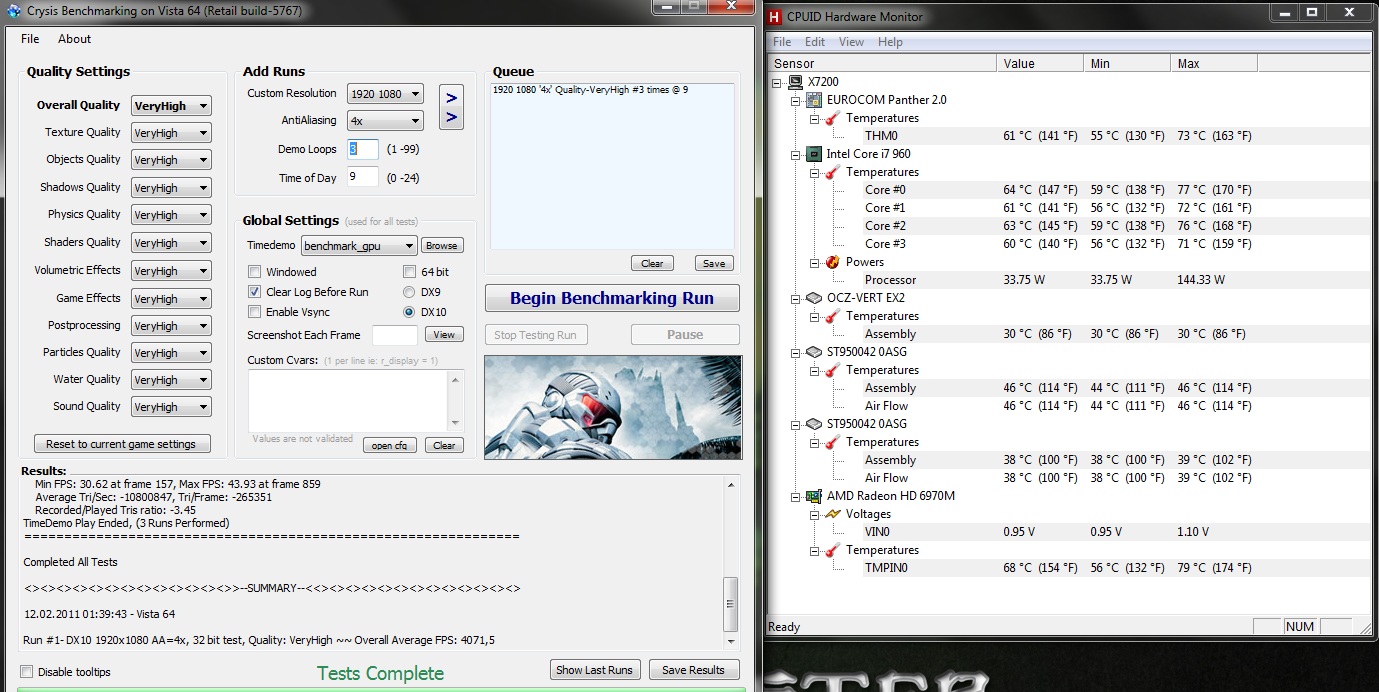Open the Help menu in Hardware Monitor
The image size is (1379, 692).
tap(890, 42)
